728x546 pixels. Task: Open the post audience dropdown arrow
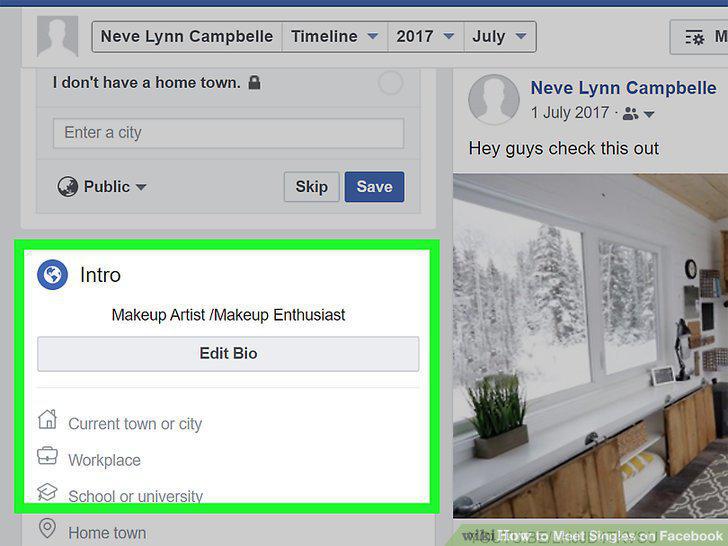point(649,114)
